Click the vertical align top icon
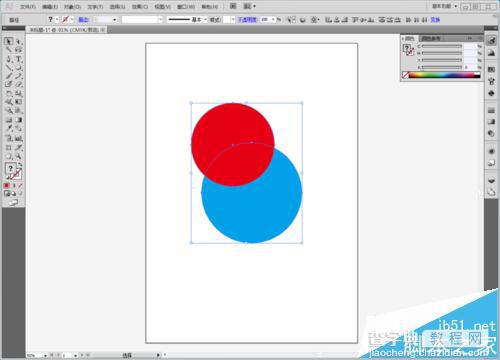The height and width of the screenshot is (360, 500). [x=356, y=20]
